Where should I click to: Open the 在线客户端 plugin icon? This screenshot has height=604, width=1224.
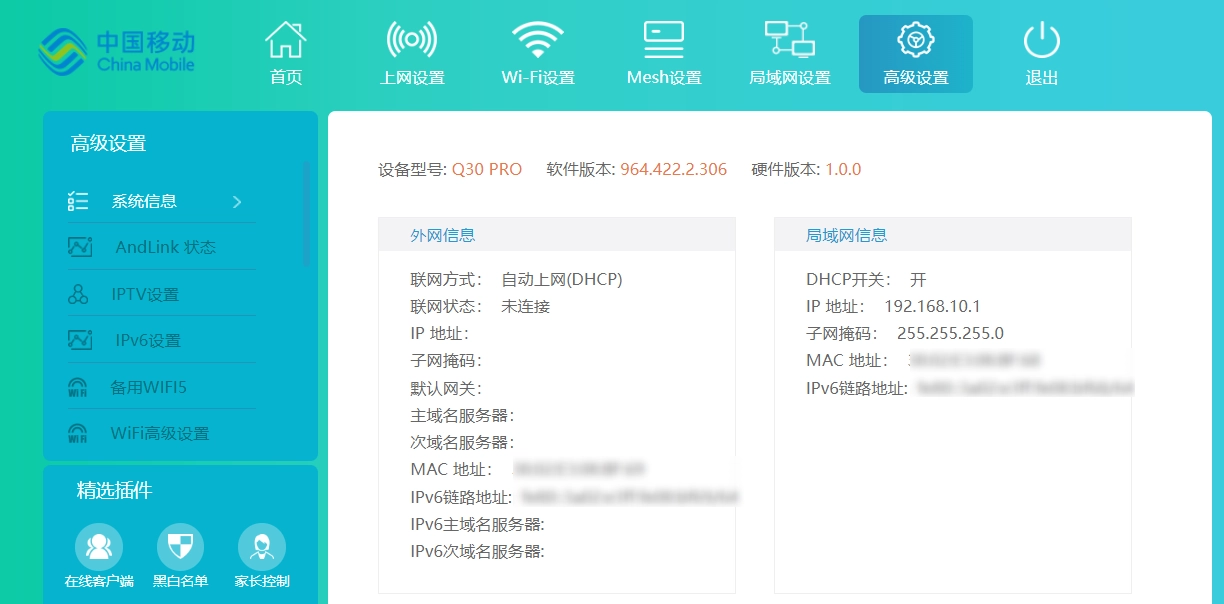(x=98, y=545)
